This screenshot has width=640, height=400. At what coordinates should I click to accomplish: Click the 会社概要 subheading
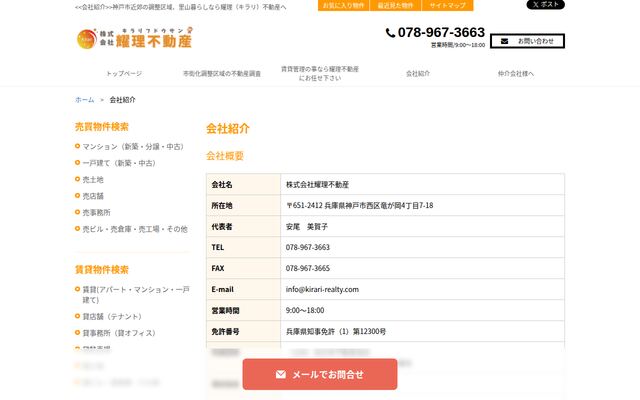(225, 156)
